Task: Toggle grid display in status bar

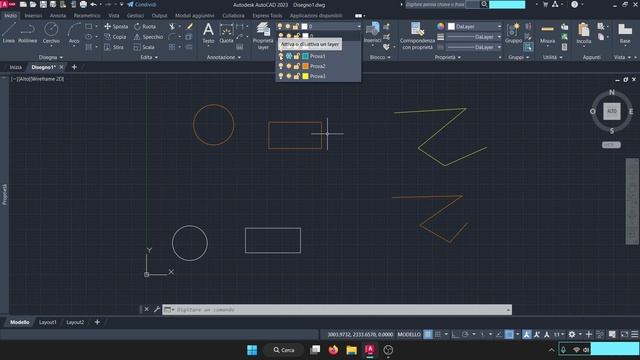Action: click(428, 334)
